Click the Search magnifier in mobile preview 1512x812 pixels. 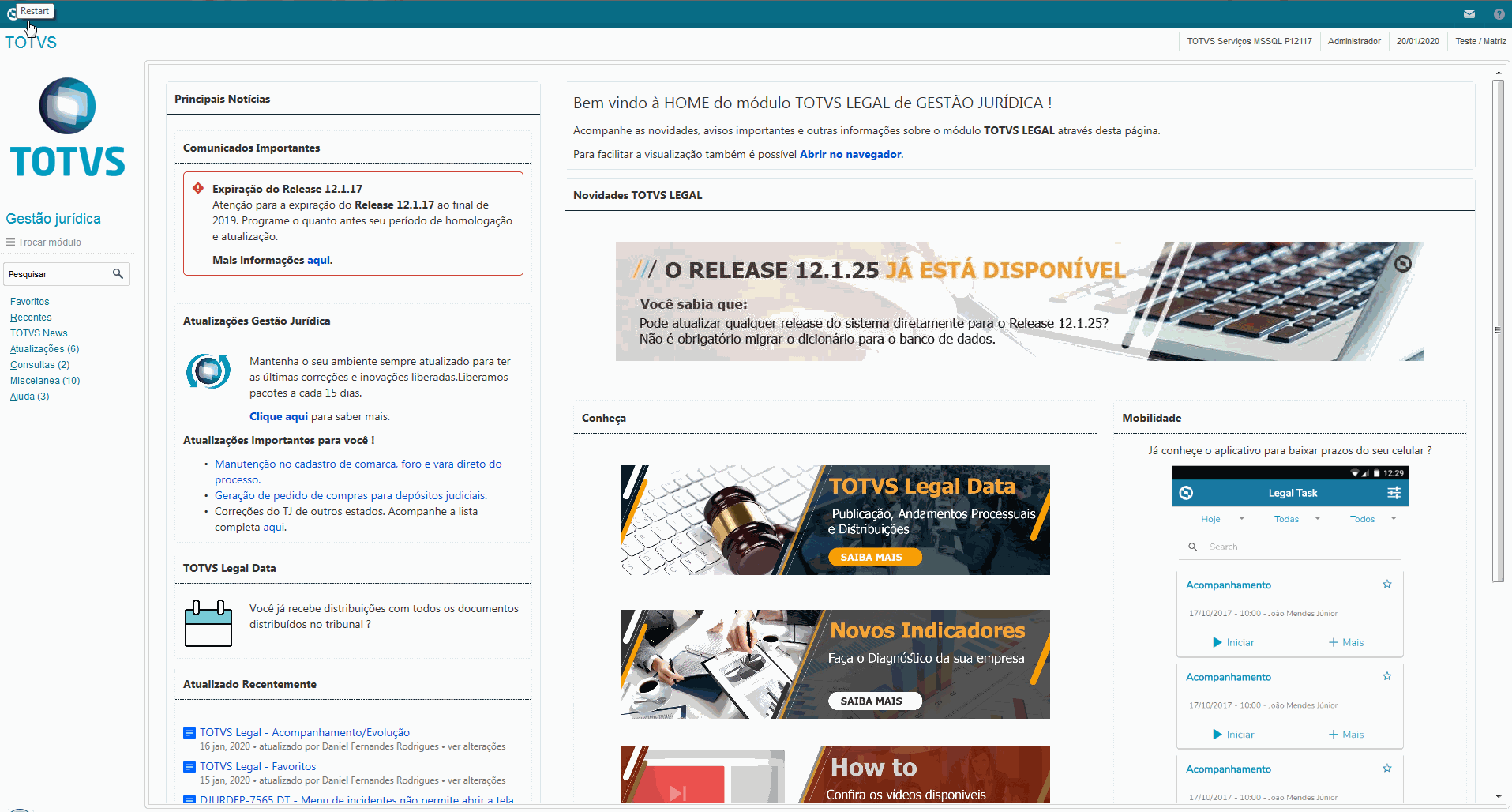pos(1193,547)
